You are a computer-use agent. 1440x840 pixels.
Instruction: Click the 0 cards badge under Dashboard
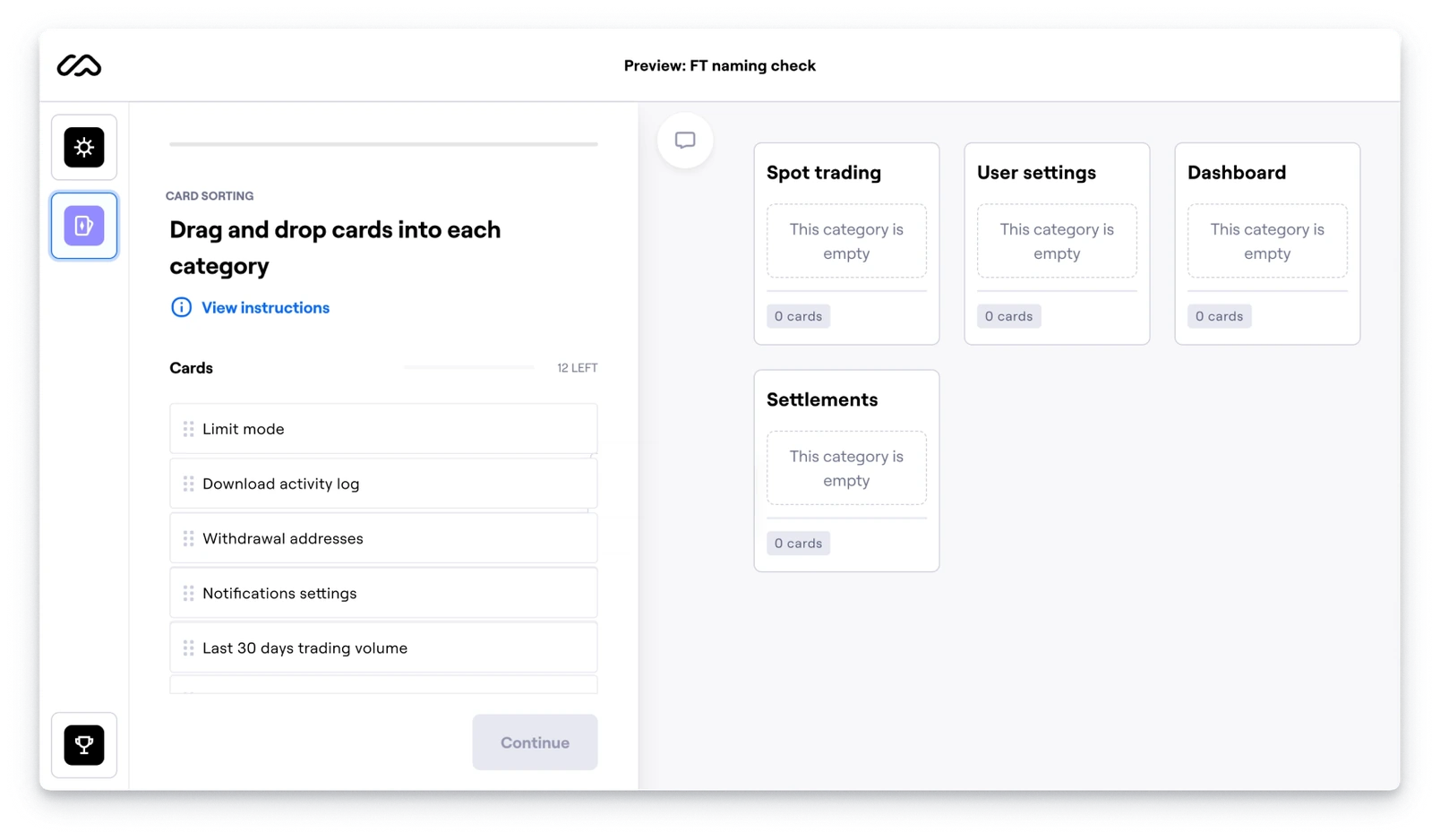point(1219,316)
